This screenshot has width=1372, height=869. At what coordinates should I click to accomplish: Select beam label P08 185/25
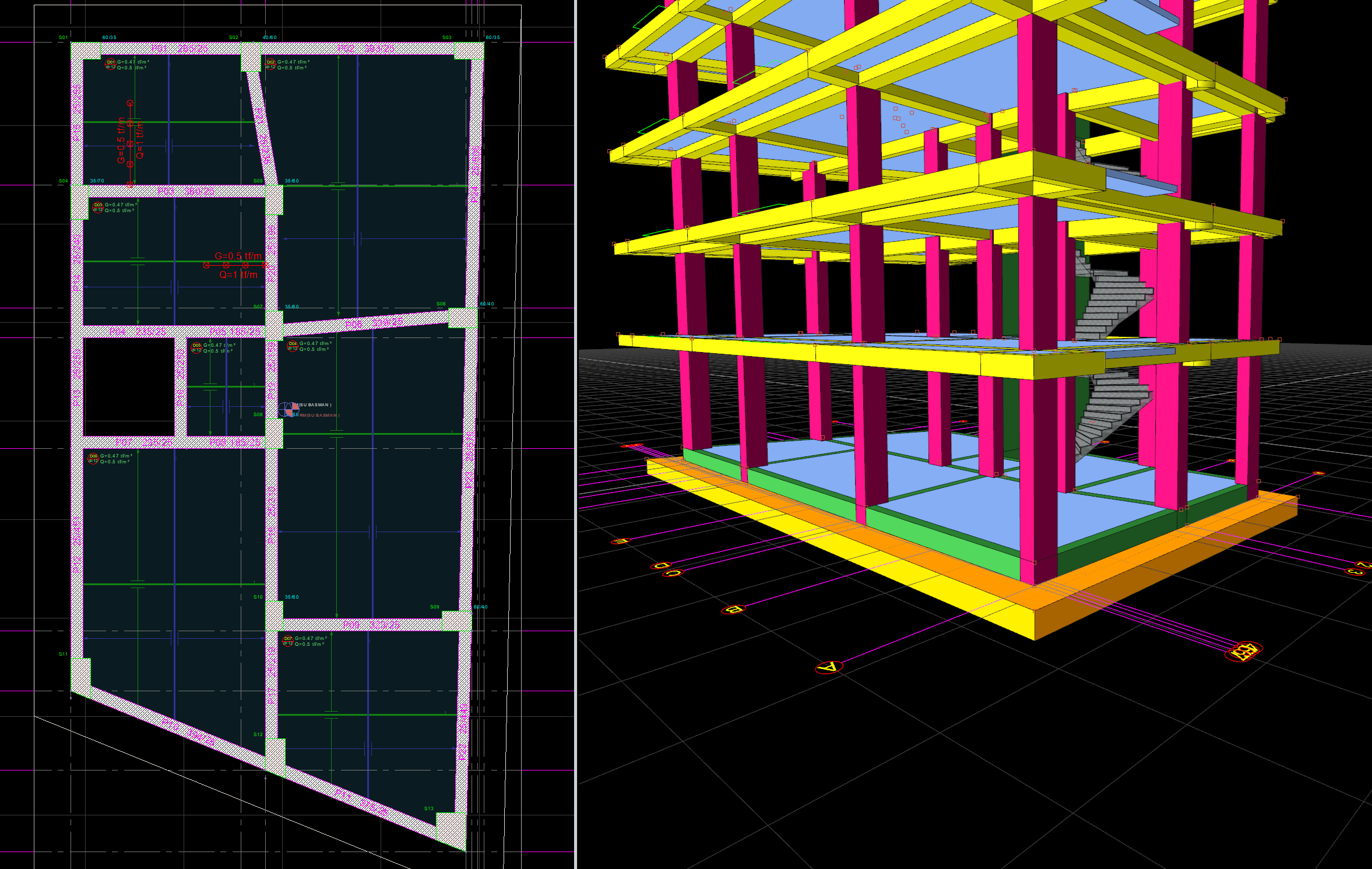235,442
